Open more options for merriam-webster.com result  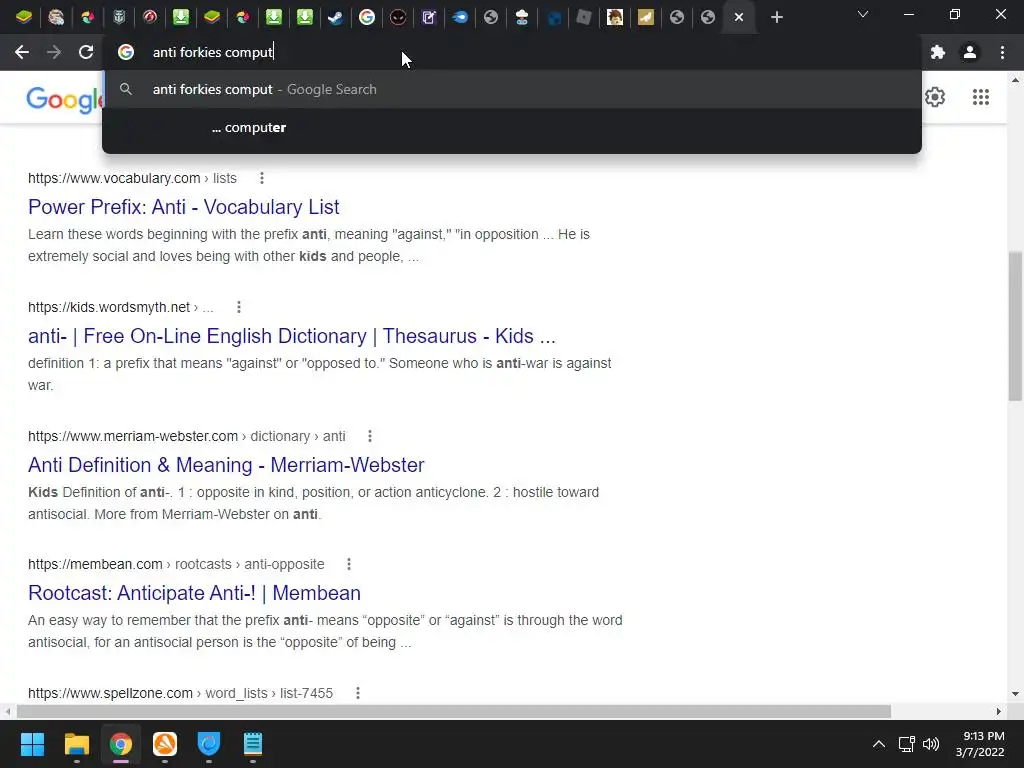(x=370, y=436)
